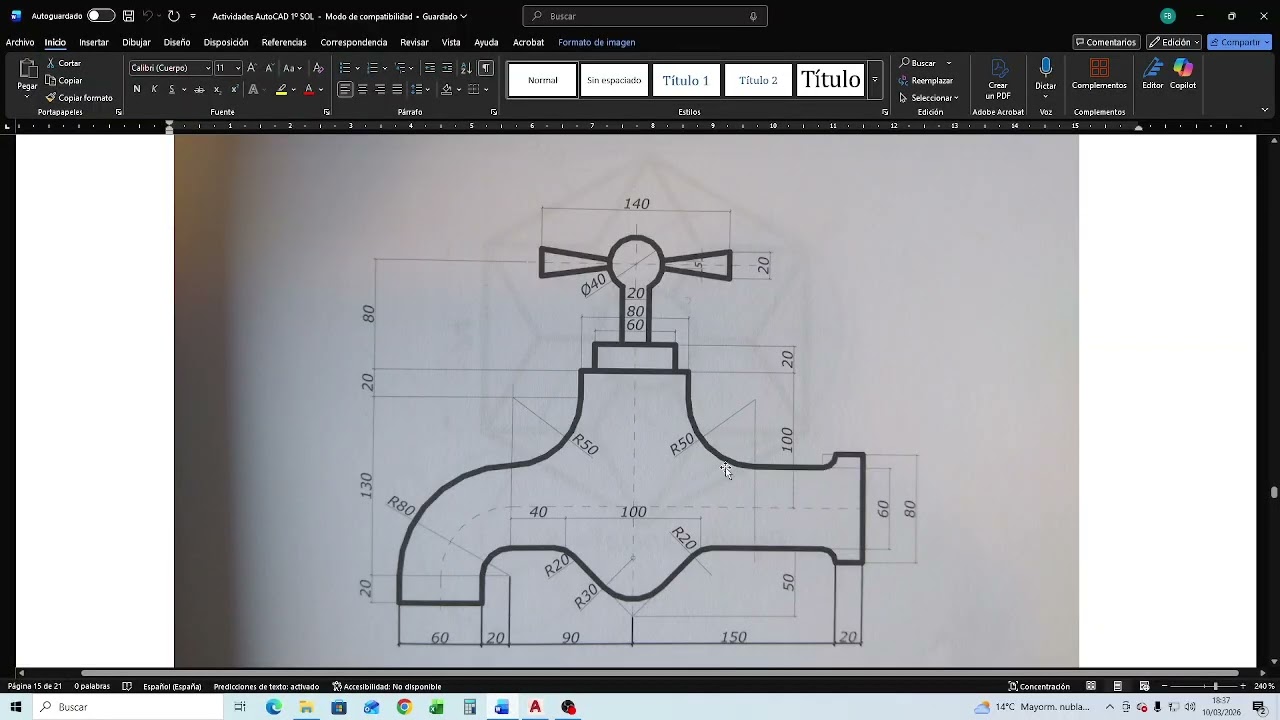1280x720 pixels.
Task: Click the Comentarios button
Action: (x=1106, y=42)
